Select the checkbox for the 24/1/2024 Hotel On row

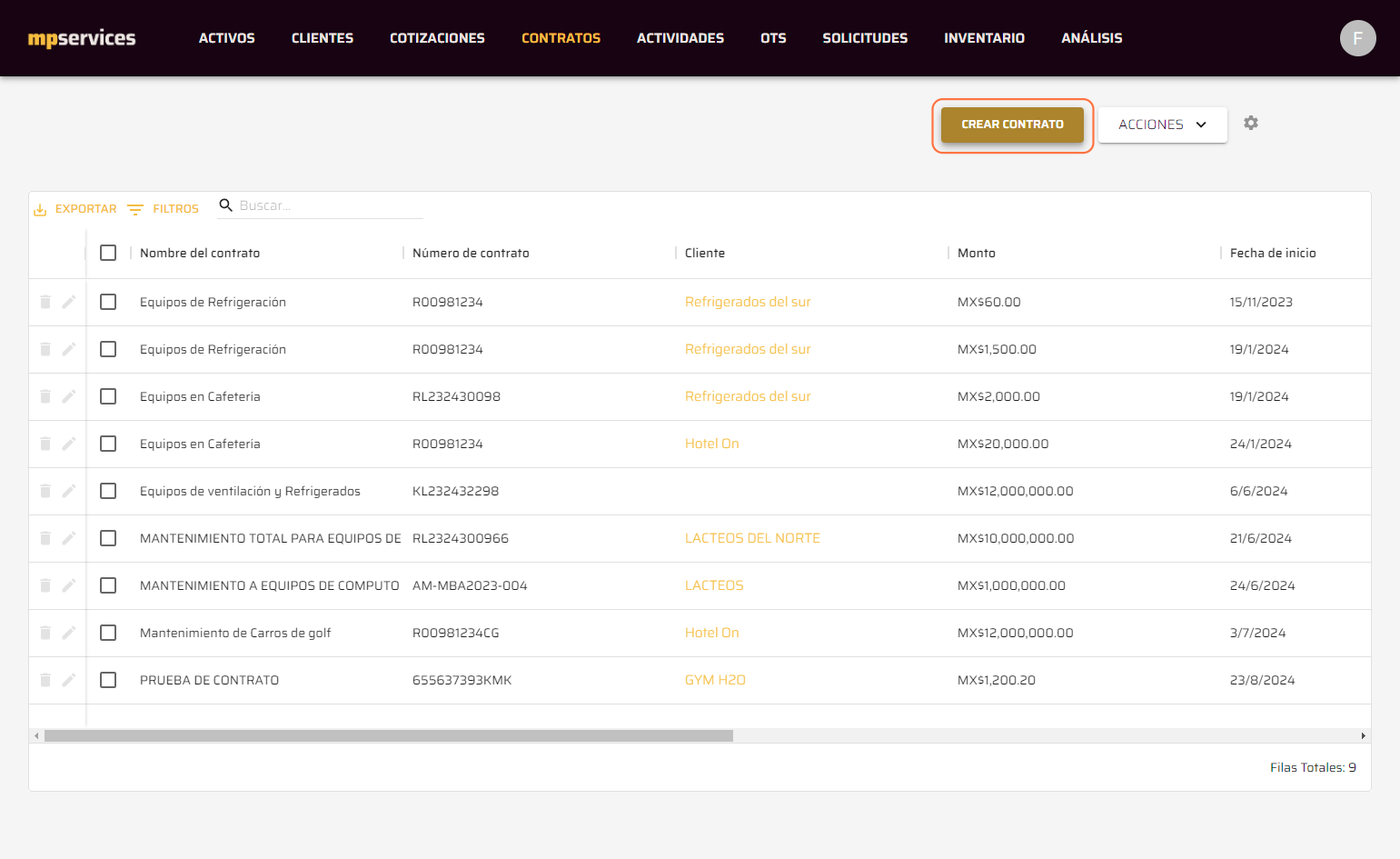[108, 444]
